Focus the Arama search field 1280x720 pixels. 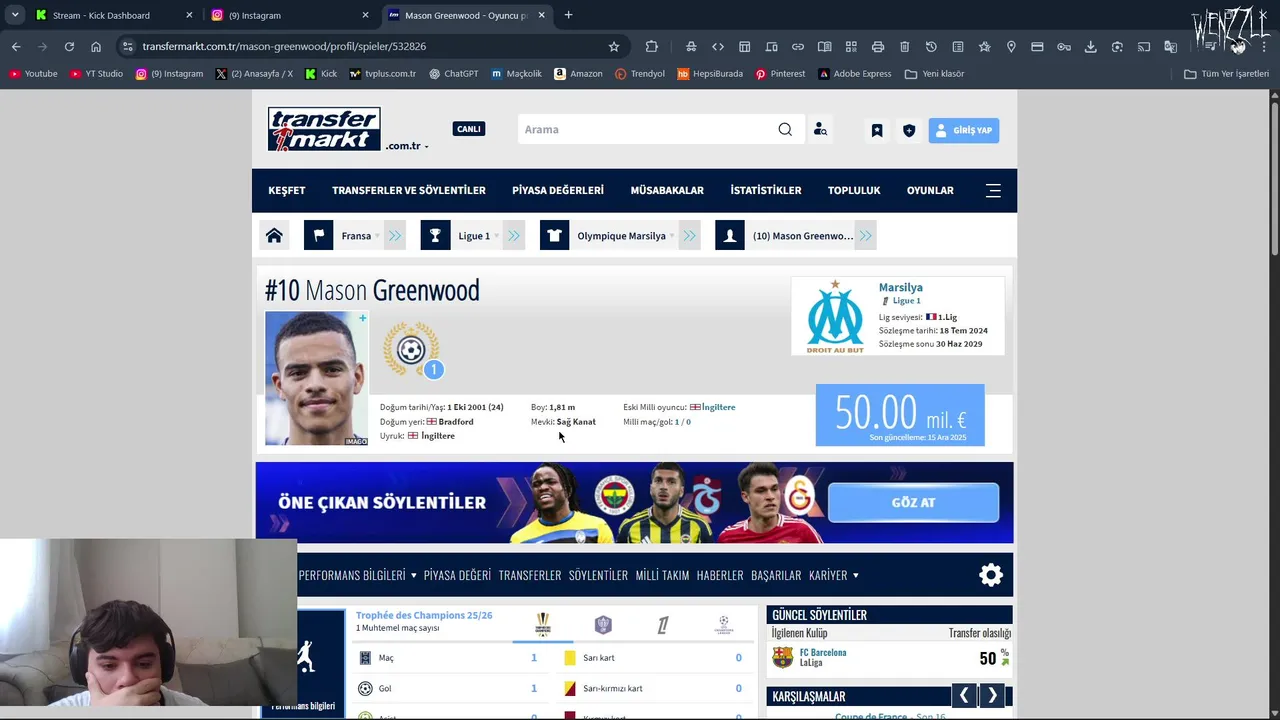(x=645, y=129)
